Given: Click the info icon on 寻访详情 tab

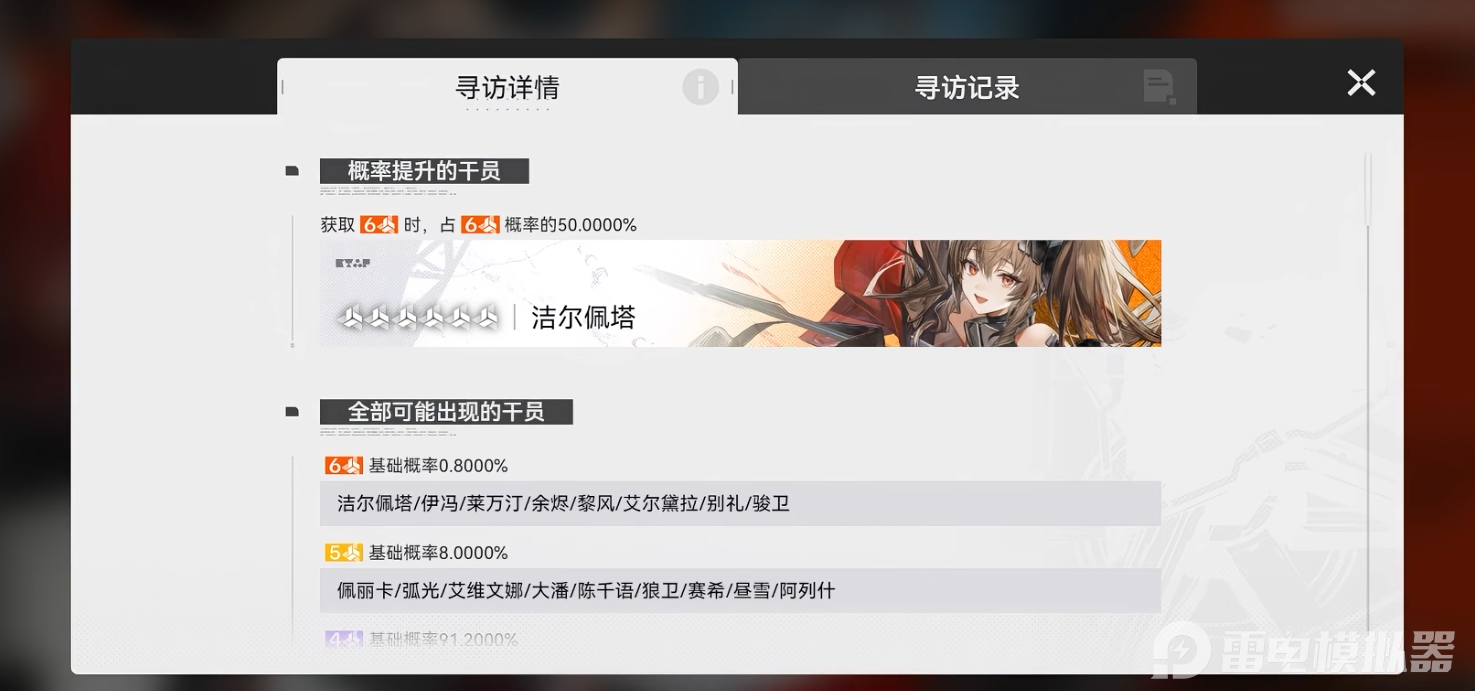Looking at the screenshot, I should tap(700, 88).
